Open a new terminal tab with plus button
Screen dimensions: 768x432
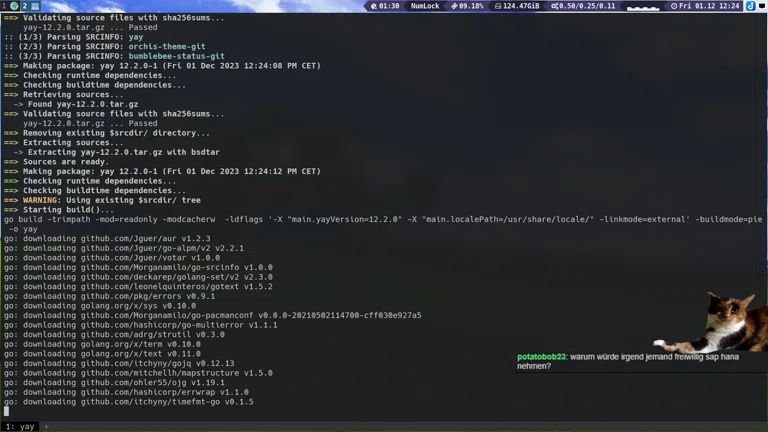47,427
